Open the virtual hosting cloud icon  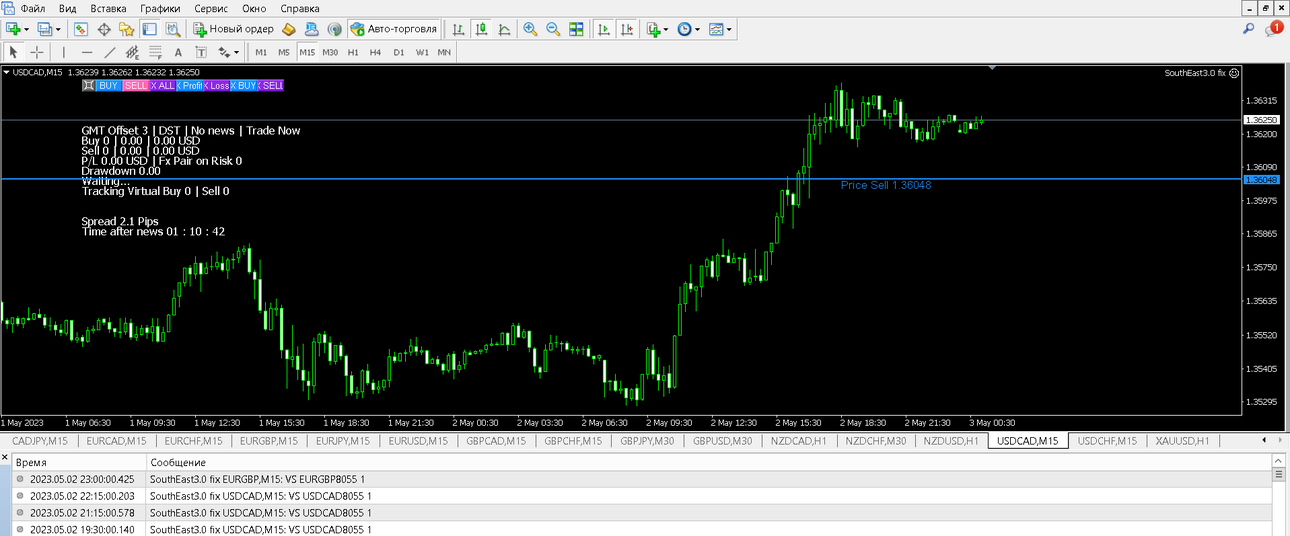pos(312,30)
